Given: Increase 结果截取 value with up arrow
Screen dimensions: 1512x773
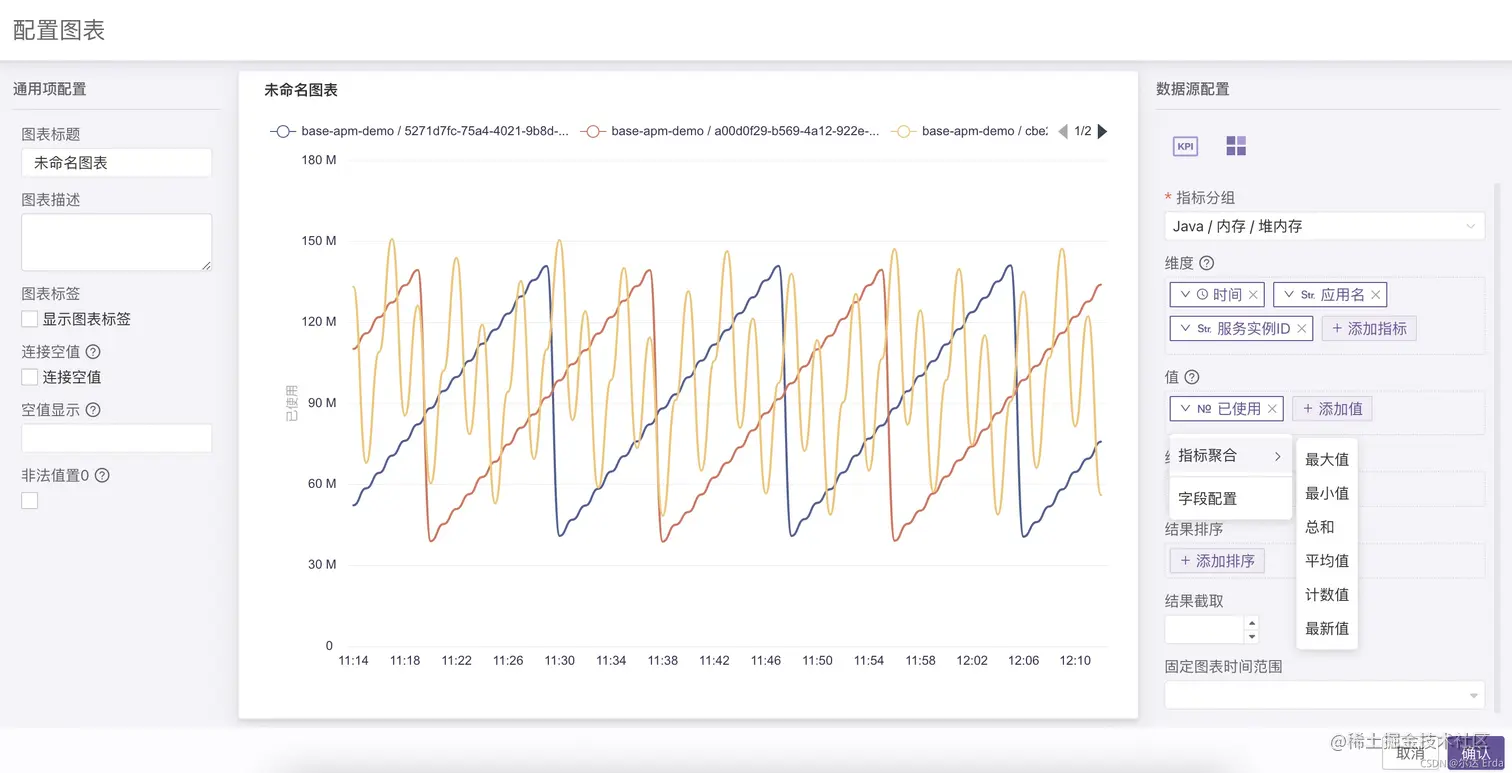Looking at the screenshot, I should (x=1251, y=623).
